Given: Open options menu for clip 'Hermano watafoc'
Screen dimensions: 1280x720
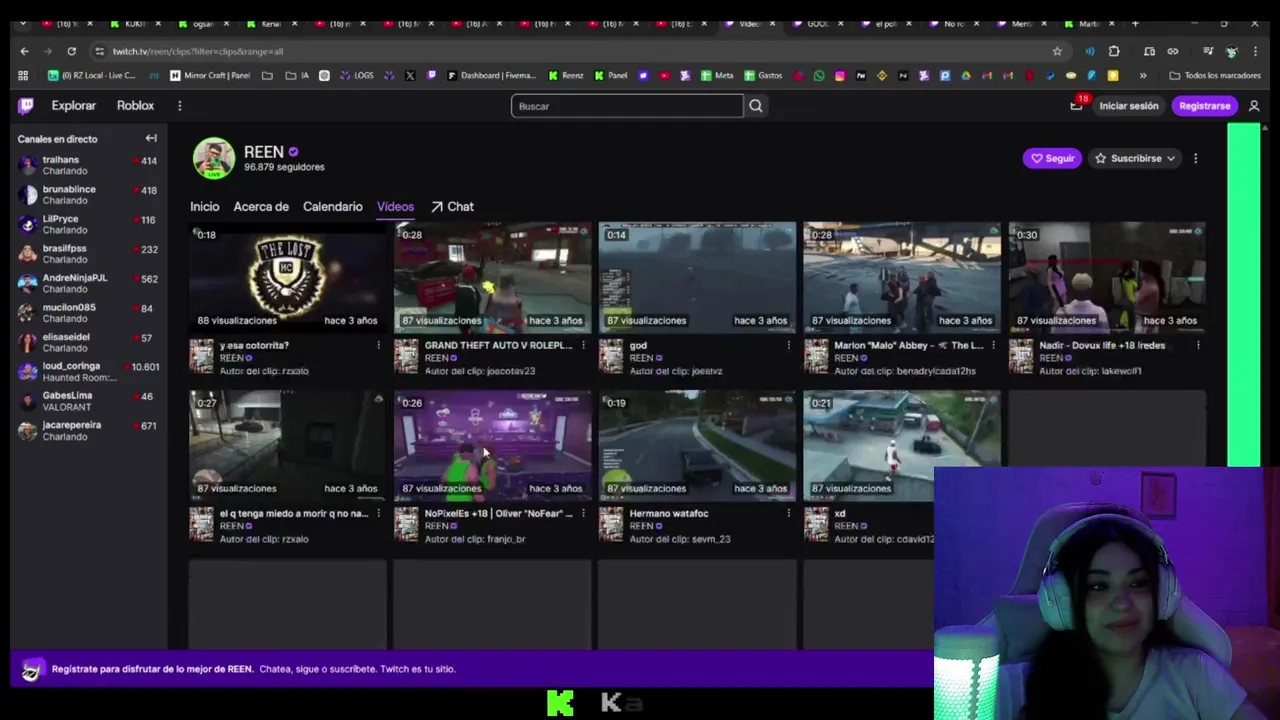Looking at the screenshot, I should pos(788,513).
